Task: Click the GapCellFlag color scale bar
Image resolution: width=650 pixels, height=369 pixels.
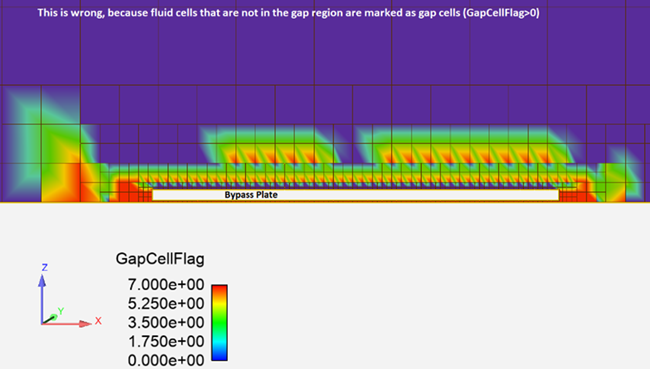Action: click(x=219, y=323)
